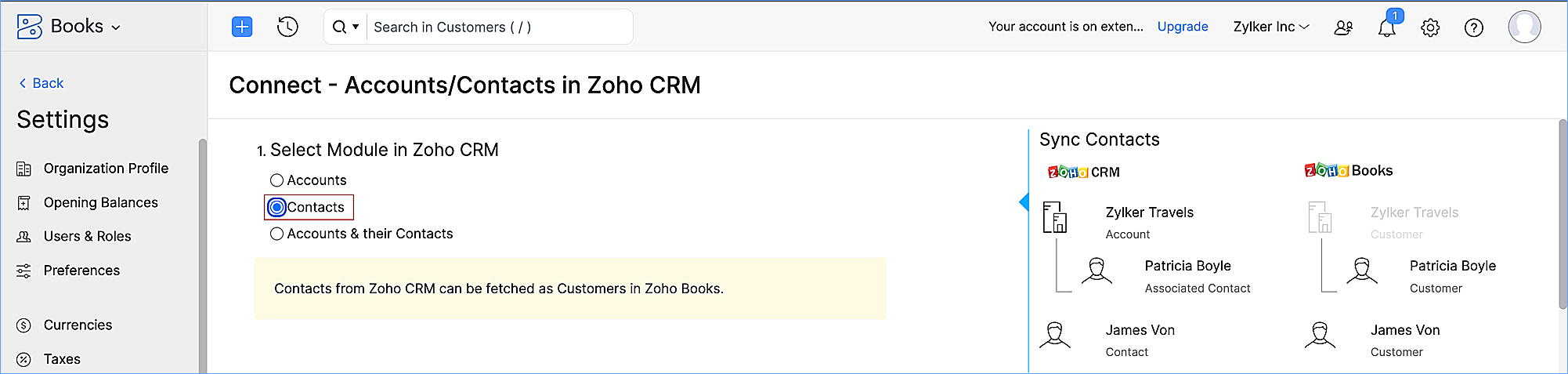Click the Zoho Books logo icon
This screenshot has width=1568, height=374.
[30, 27]
